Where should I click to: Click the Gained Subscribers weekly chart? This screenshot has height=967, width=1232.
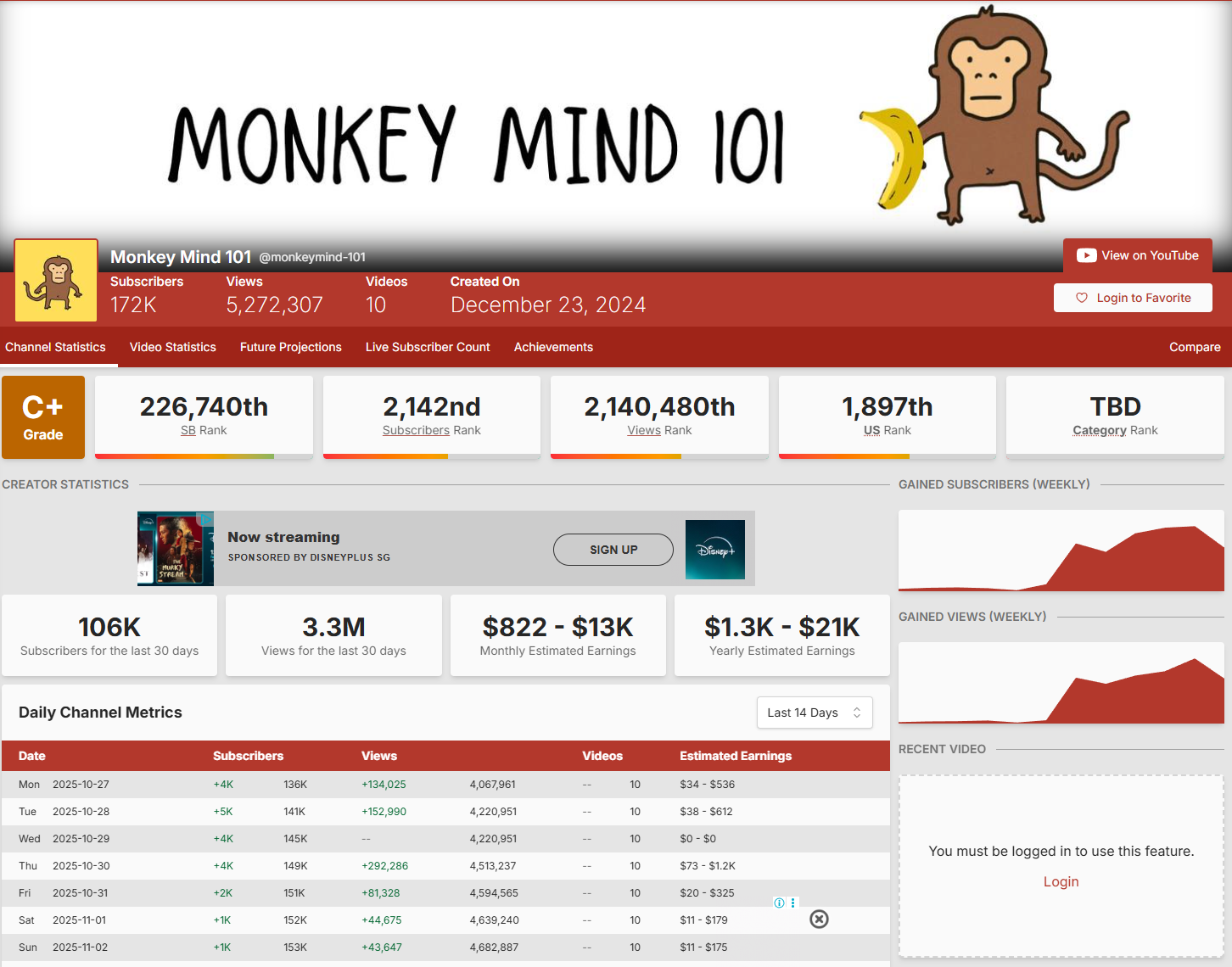pos(1061,551)
